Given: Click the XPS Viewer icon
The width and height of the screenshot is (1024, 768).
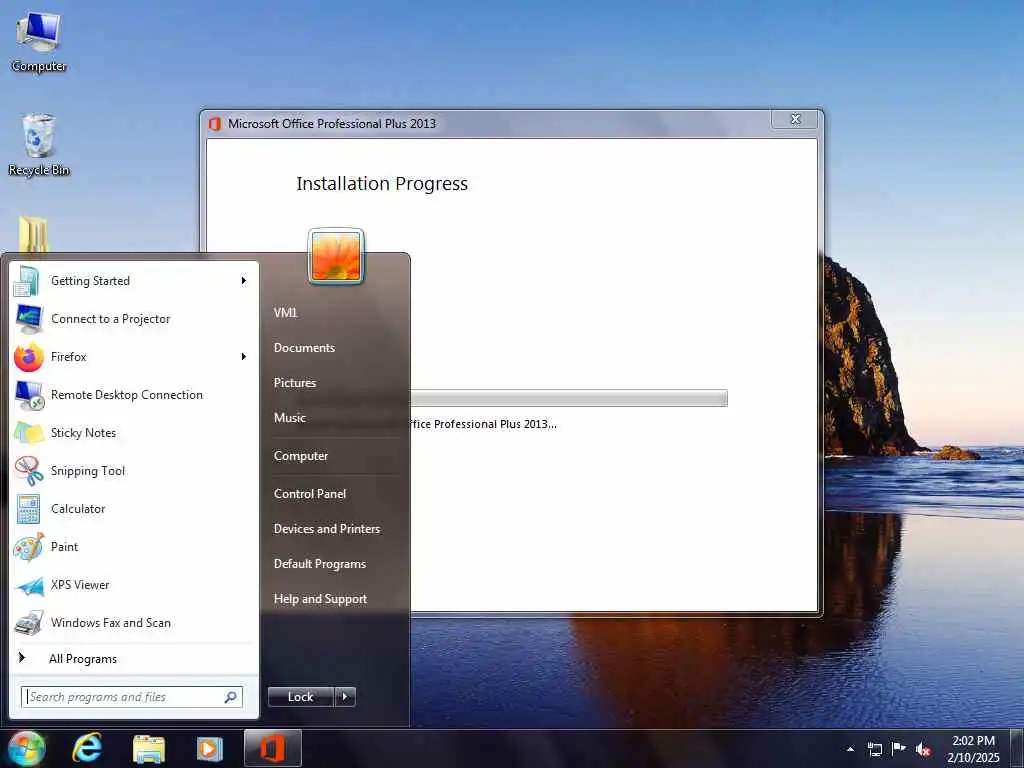Looking at the screenshot, I should click(29, 586).
